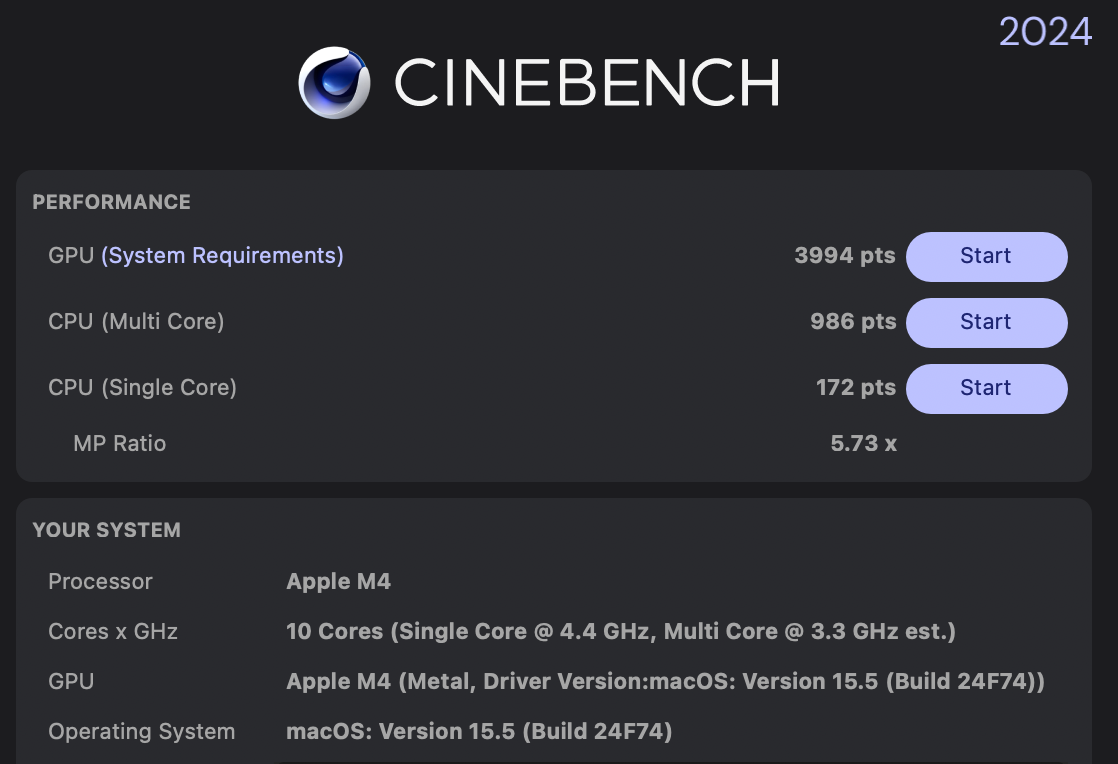Start the CPU Multi Core benchmark

point(986,322)
